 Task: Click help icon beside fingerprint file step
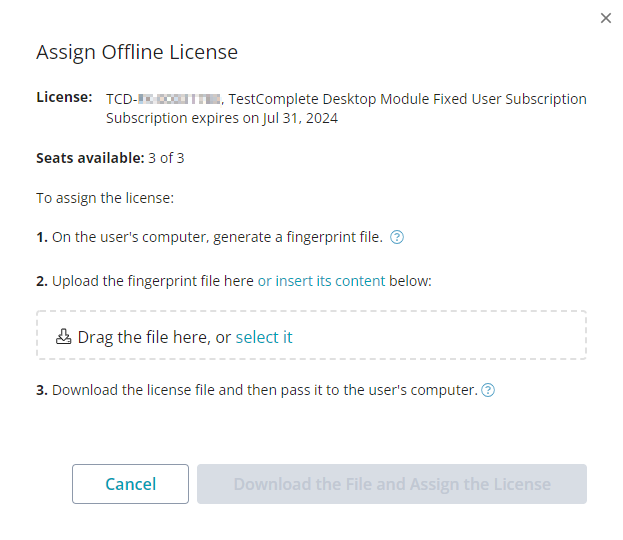[x=397, y=237]
